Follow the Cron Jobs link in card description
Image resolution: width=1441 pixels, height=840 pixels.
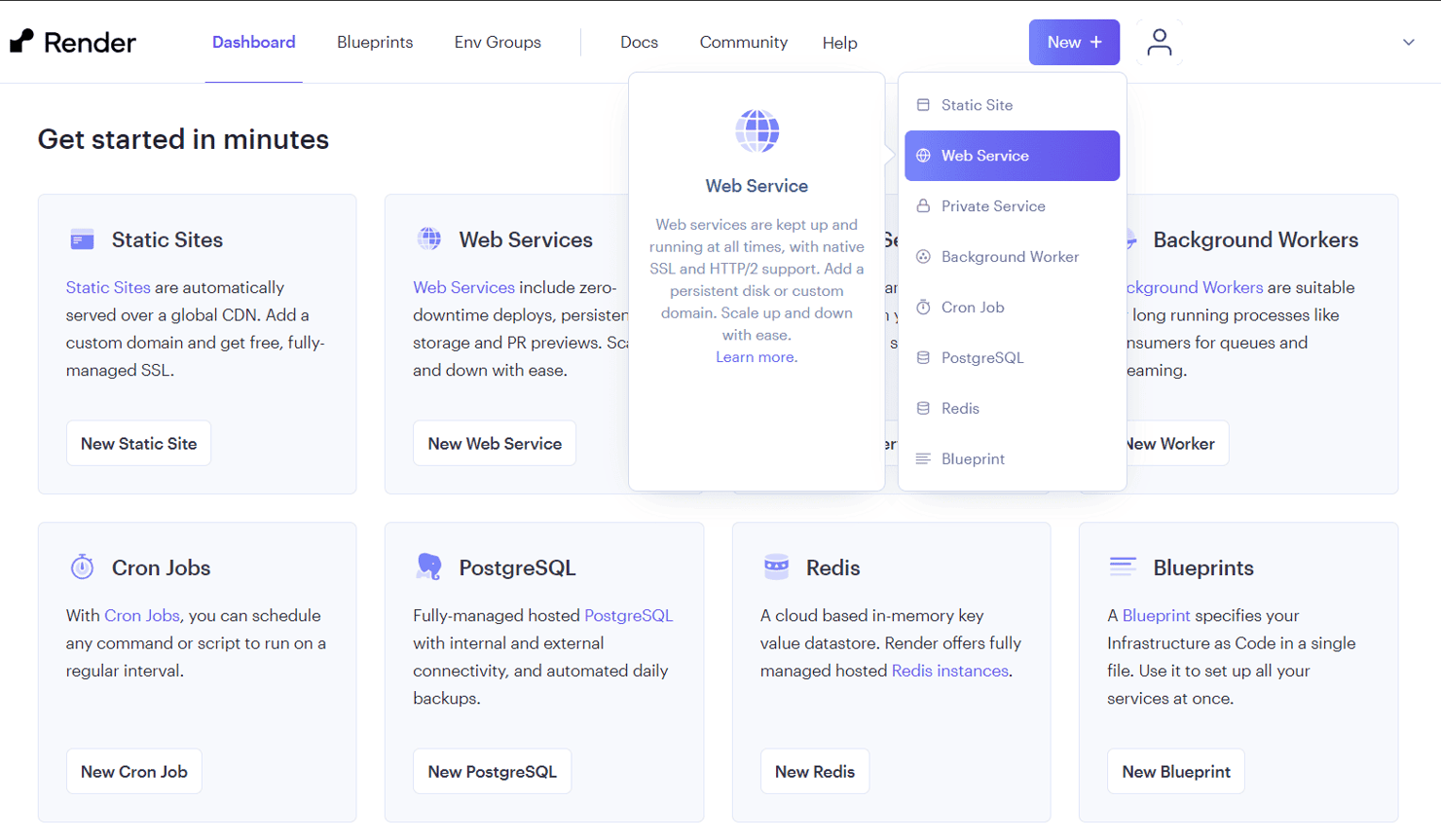[142, 615]
